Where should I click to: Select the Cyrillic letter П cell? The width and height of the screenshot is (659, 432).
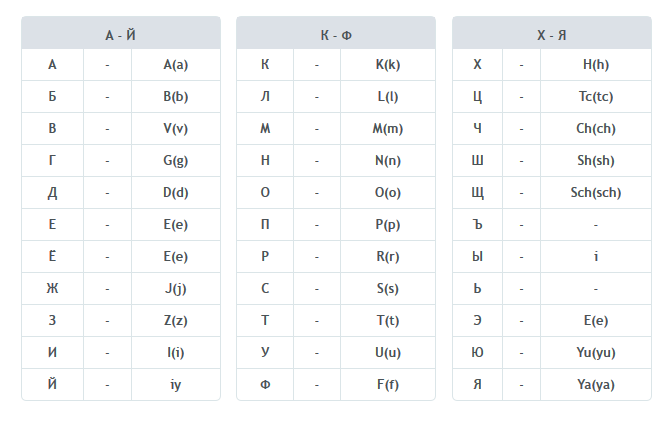point(265,225)
